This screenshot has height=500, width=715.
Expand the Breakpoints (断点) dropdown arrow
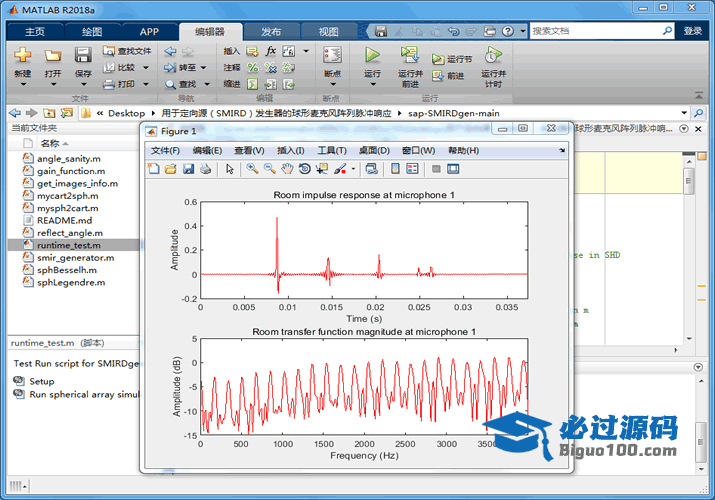click(333, 84)
